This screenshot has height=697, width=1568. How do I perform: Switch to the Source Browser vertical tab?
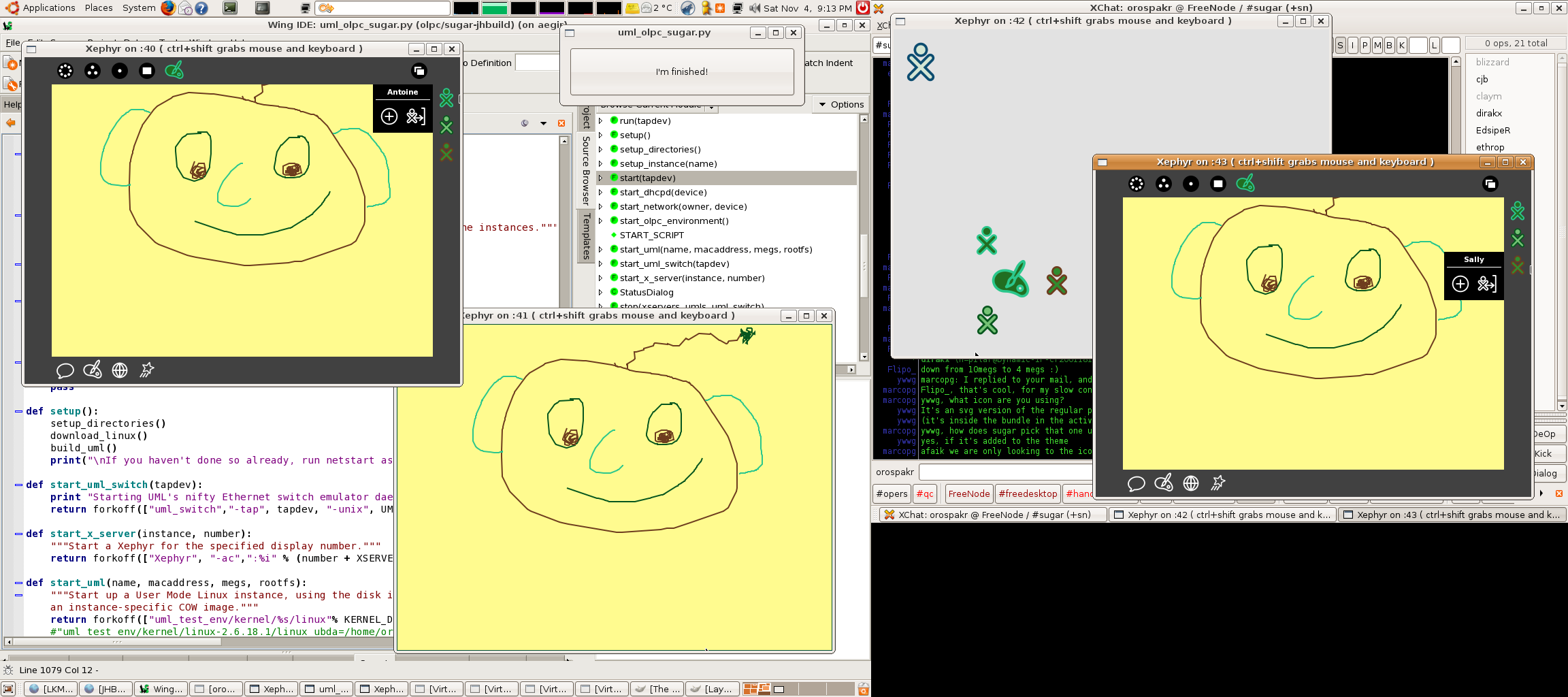click(x=586, y=170)
